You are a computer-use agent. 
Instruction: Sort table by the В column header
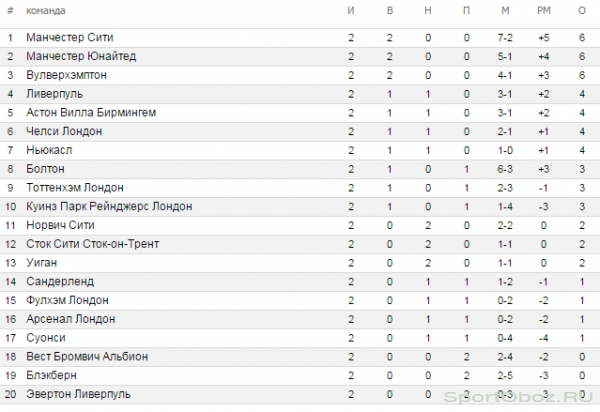pyautogui.click(x=390, y=11)
